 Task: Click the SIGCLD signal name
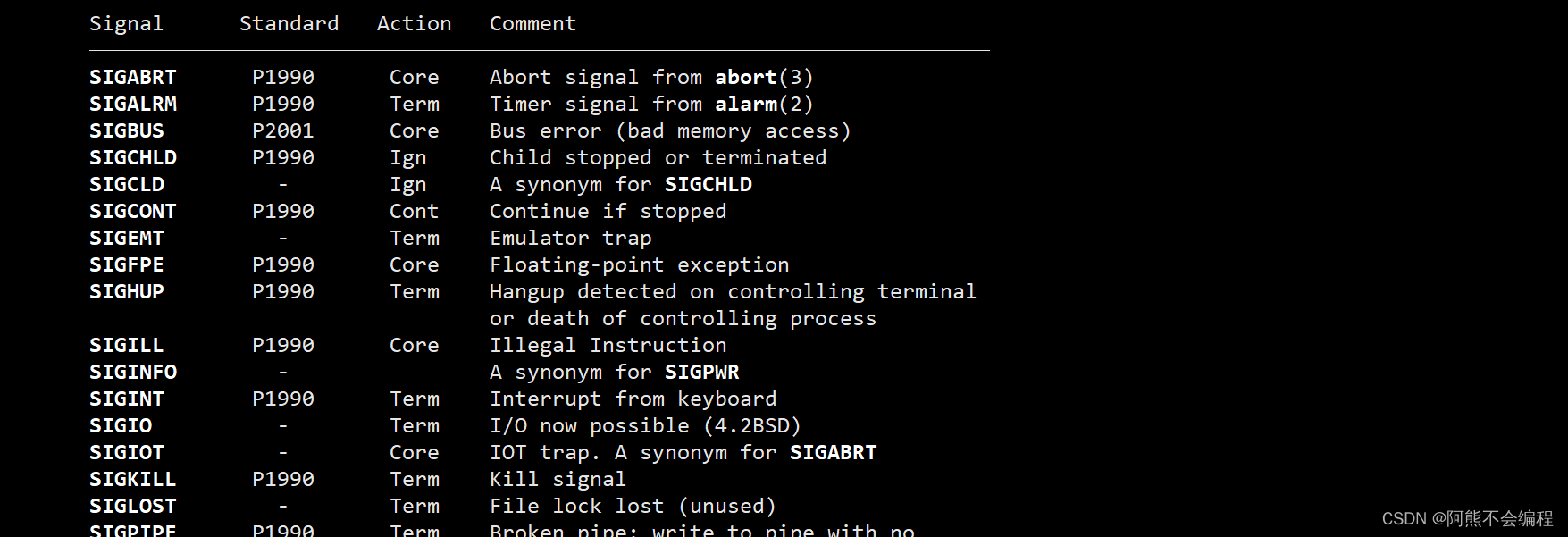pos(127,185)
